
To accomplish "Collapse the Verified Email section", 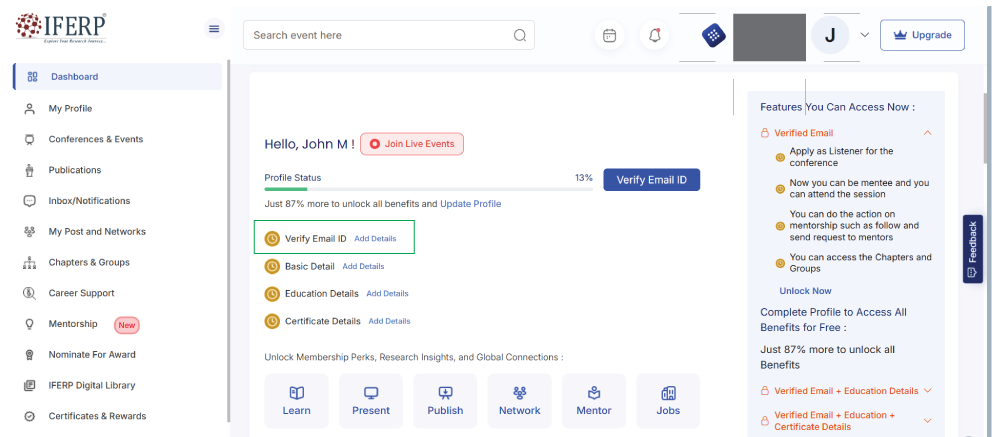I will click(x=927, y=133).
